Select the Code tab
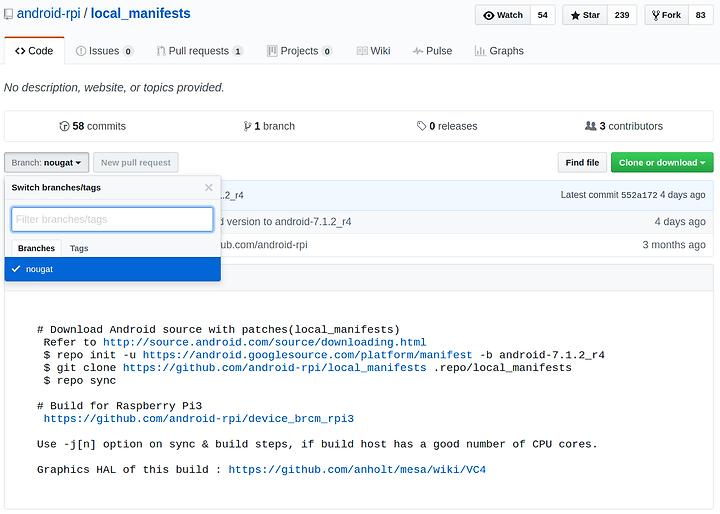This screenshot has width=720, height=514. tap(34, 51)
